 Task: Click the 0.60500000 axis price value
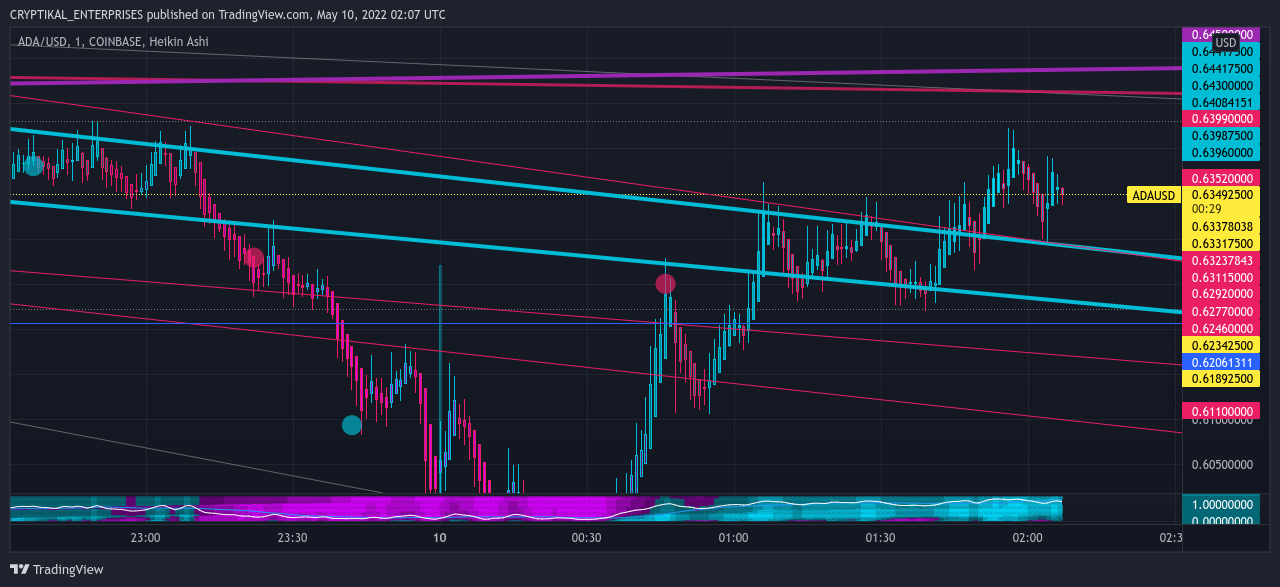click(1223, 465)
